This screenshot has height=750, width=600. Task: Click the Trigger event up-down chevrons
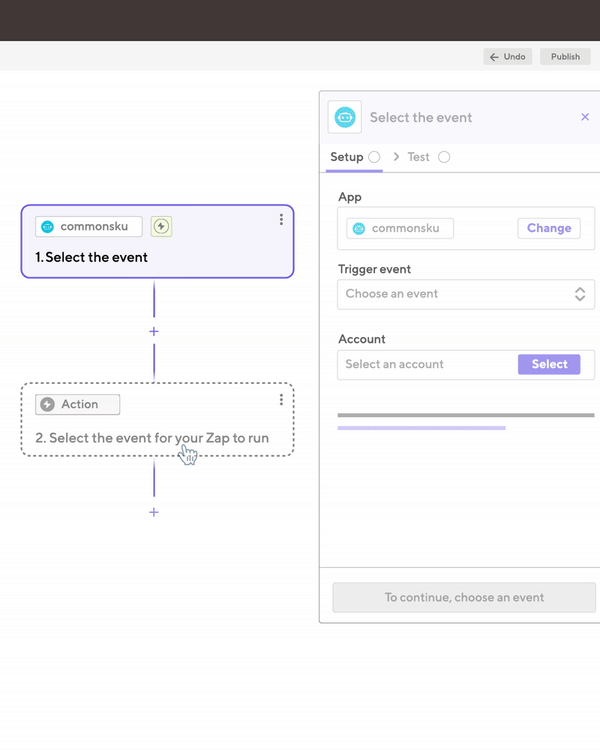580,294
